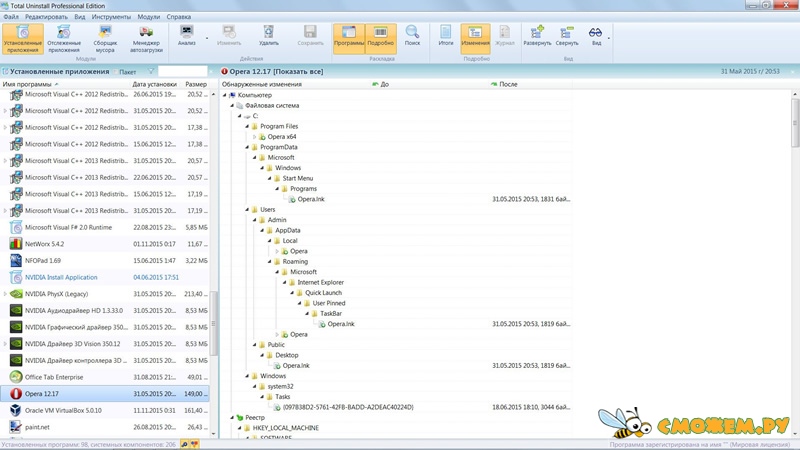Open the Анализ button dropdown arrow

coord(207,38)
